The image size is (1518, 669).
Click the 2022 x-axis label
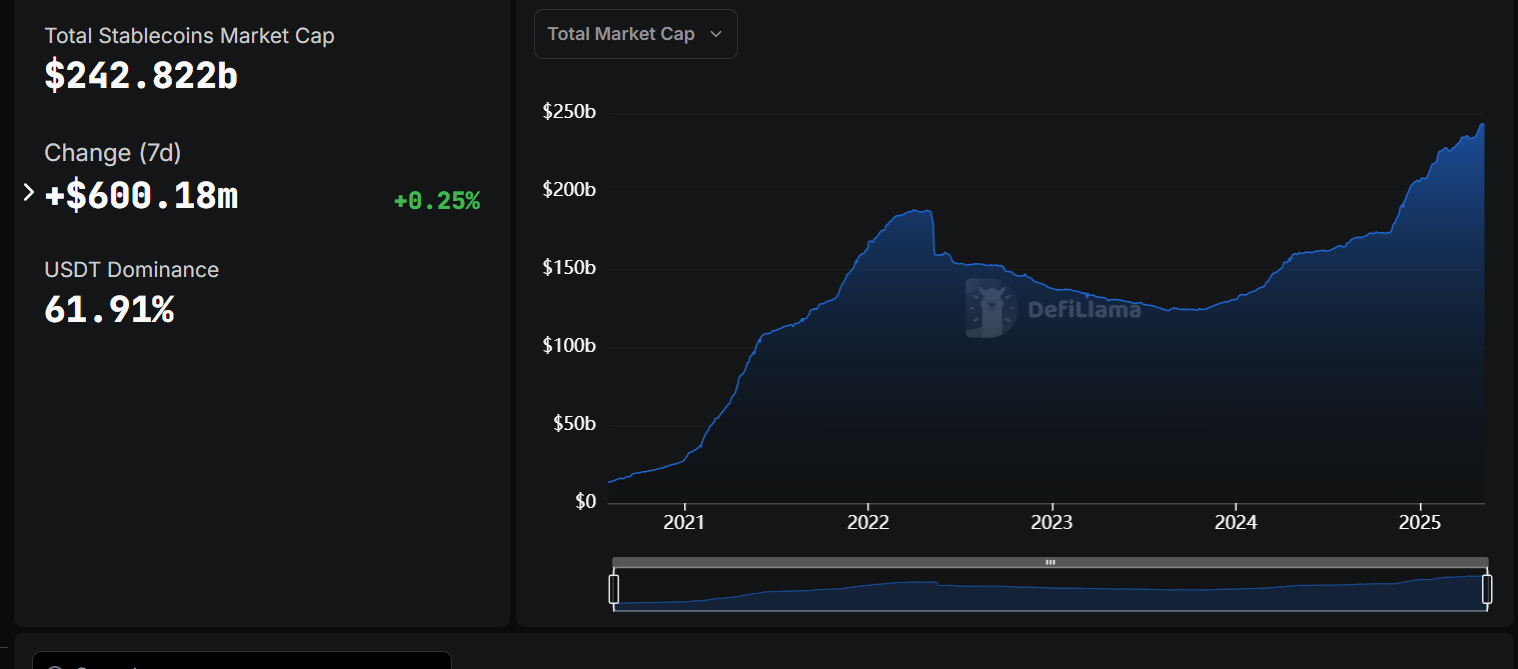[868, 522]
